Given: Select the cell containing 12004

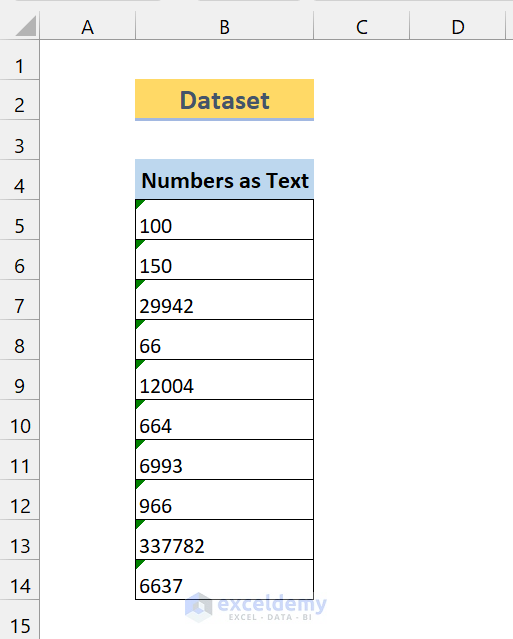Looking at the screenshot, I should pos(225,379).
